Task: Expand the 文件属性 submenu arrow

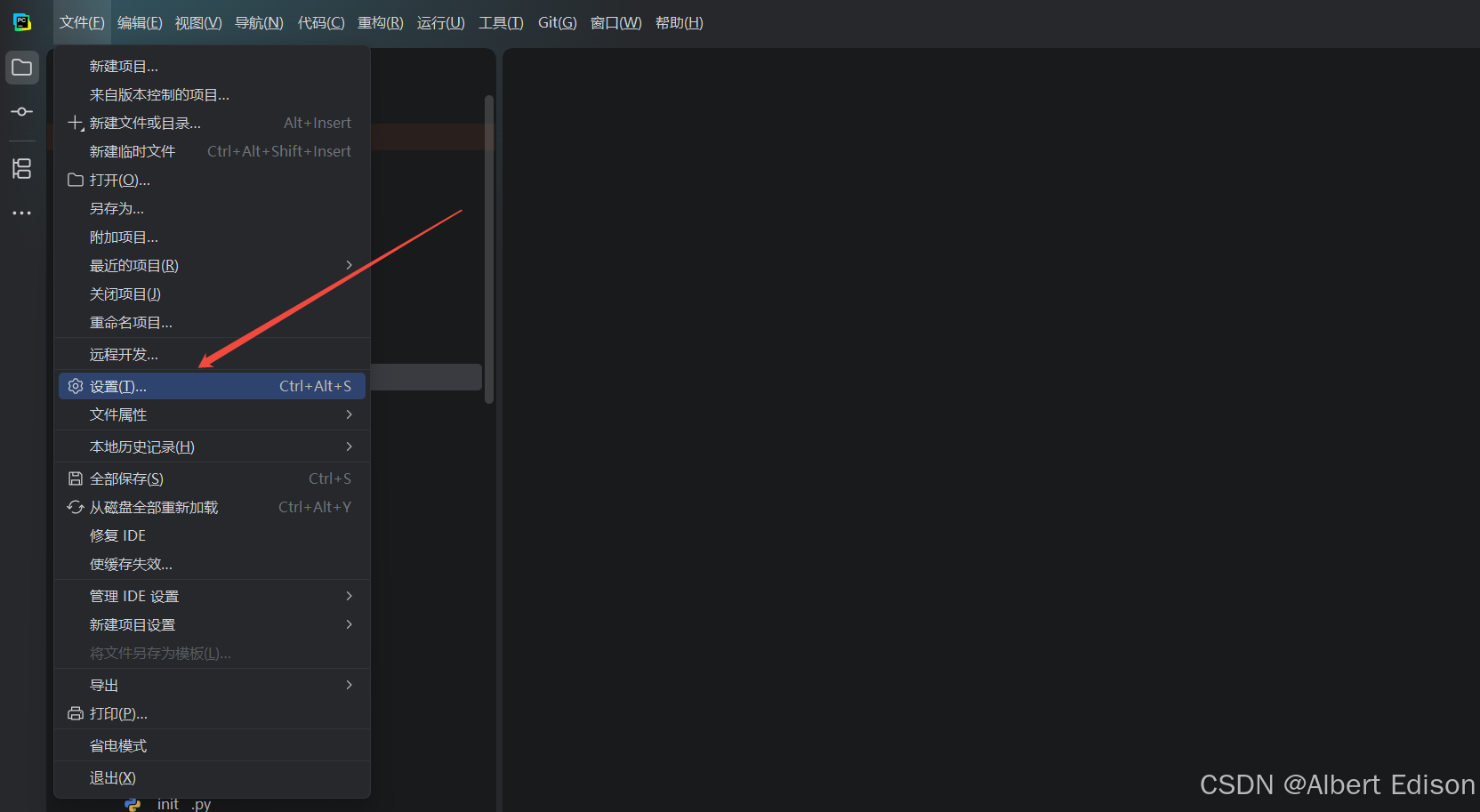Action: click(349, 414)
